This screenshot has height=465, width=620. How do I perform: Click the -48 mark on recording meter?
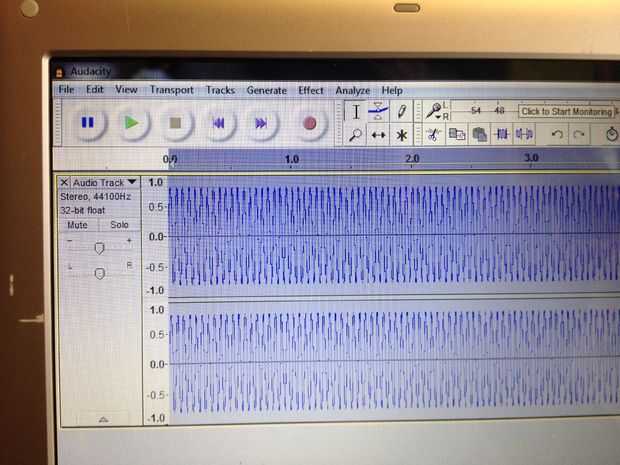(499, 110)
